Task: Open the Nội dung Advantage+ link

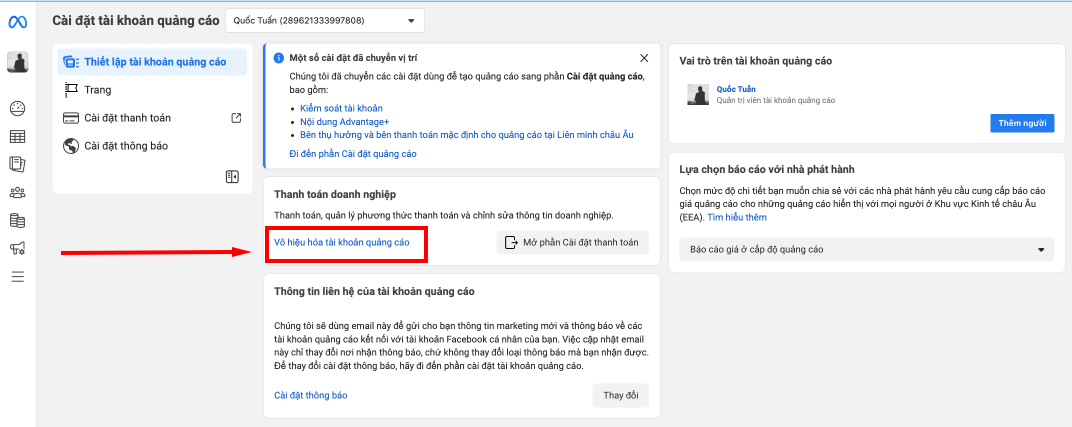Action: coord(345,122)
